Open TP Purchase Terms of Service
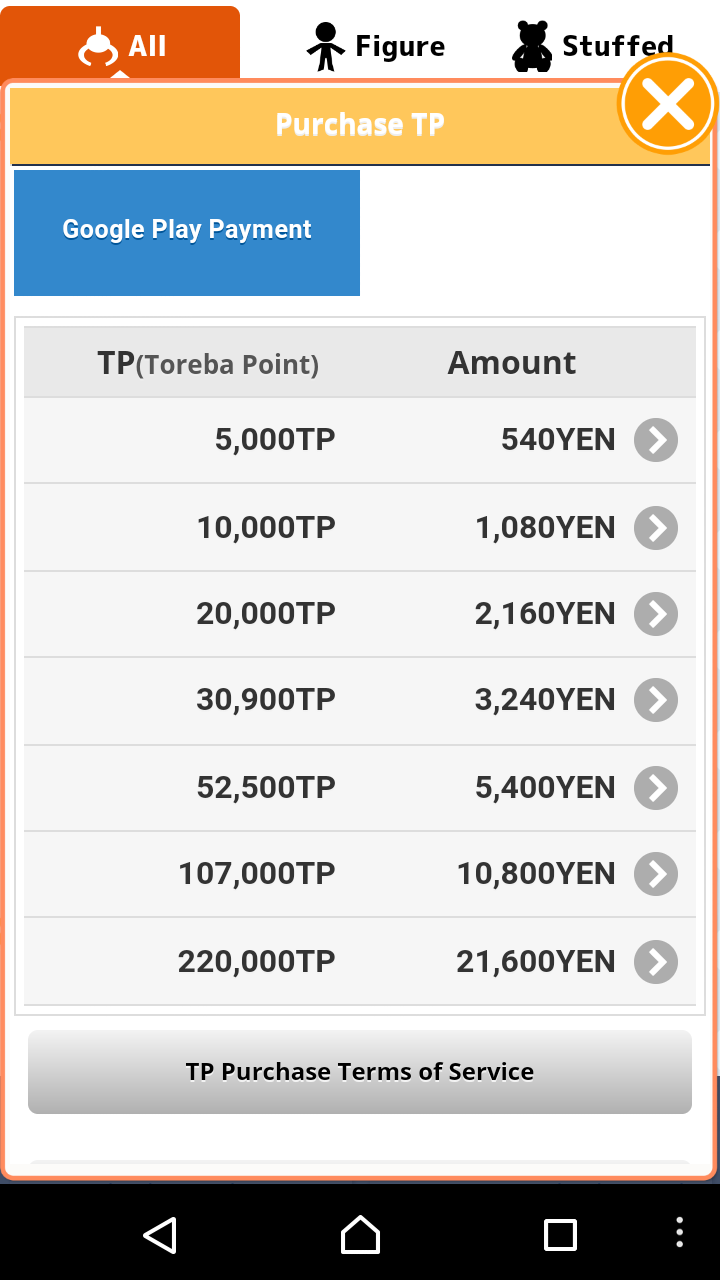This screenshot has width=720, height=1280. (360, 1072)
